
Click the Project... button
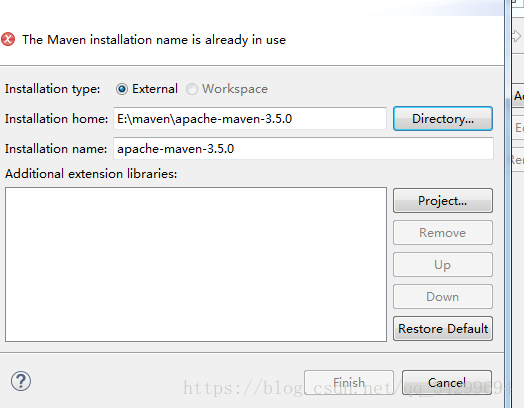pyautogui.click(x=443, y=200)
